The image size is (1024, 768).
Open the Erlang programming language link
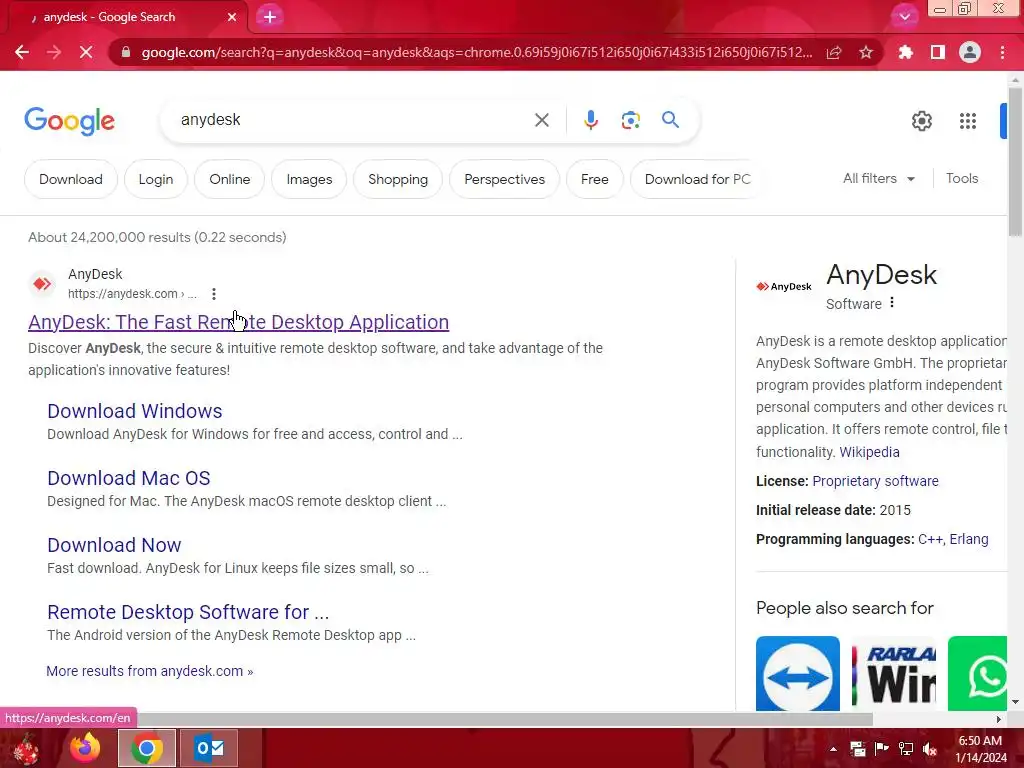point(968,539)
